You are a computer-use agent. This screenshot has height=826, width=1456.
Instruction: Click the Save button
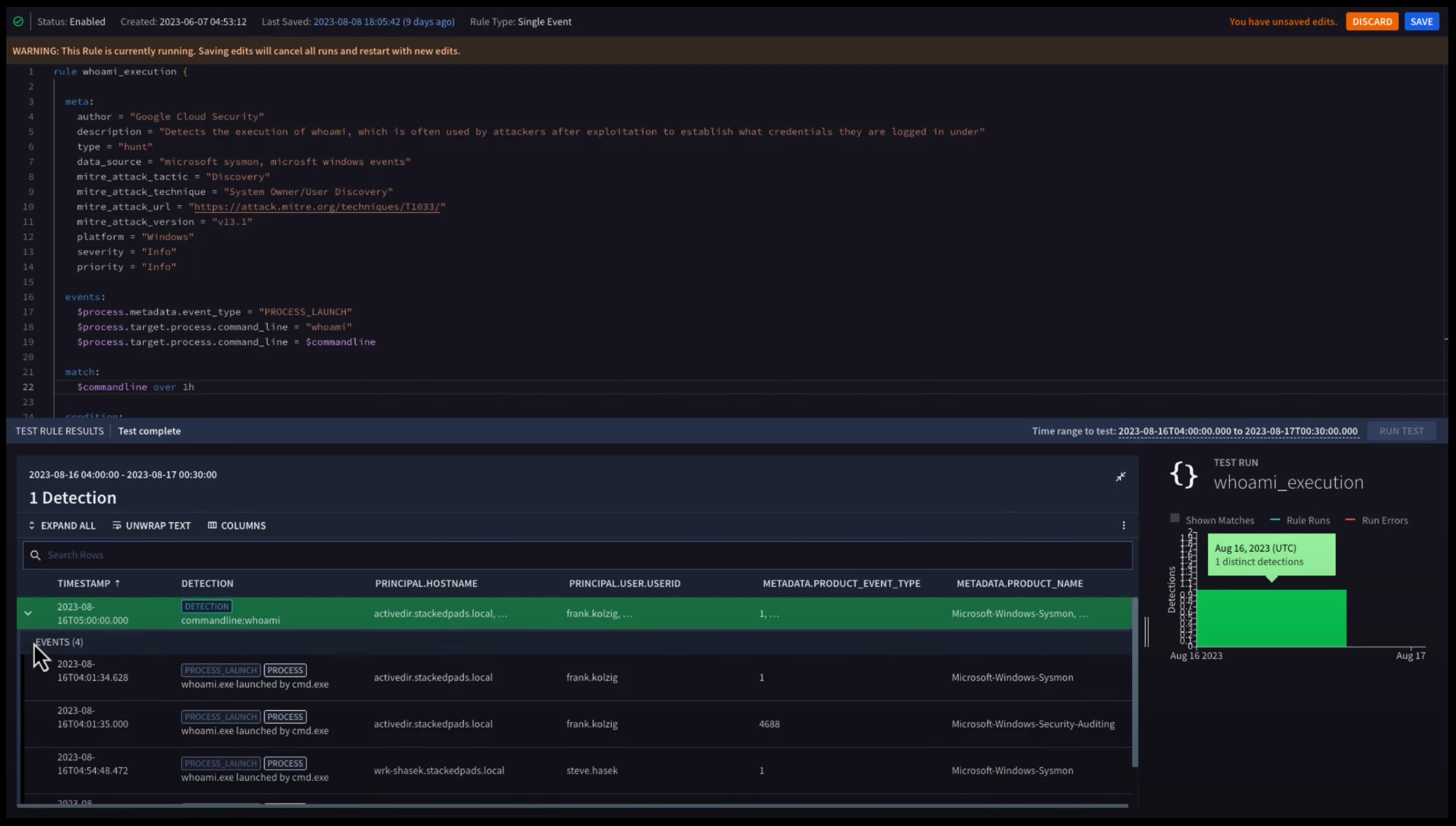point(1421,22)
